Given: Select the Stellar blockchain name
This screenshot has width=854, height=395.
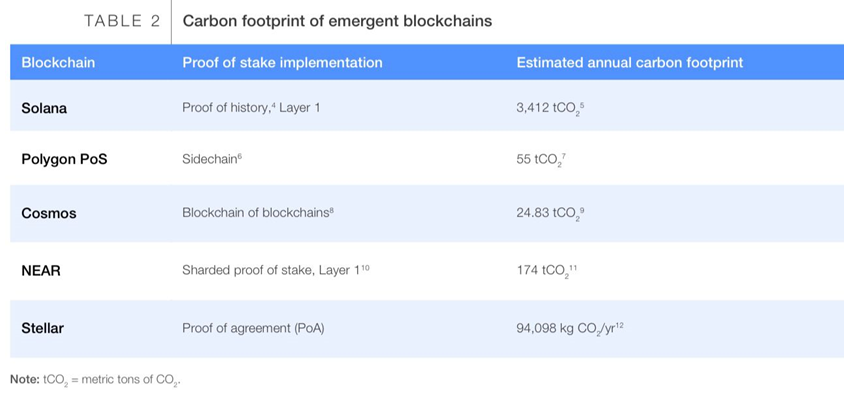Looking at the screenshot, I should [41, 329].
